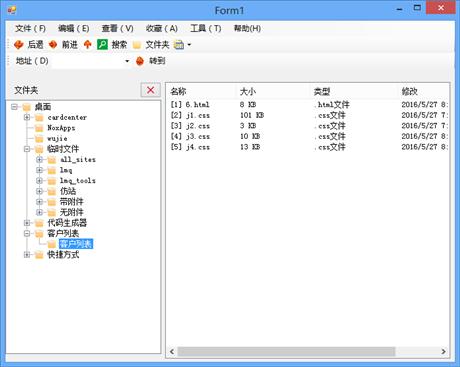Click the 前进 button label

(70, 44)
